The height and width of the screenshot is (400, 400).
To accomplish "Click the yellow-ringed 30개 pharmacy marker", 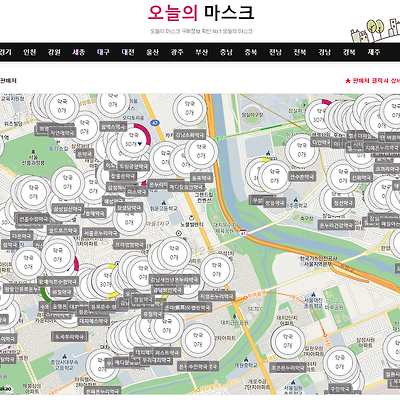I will (x=106, y=281).
